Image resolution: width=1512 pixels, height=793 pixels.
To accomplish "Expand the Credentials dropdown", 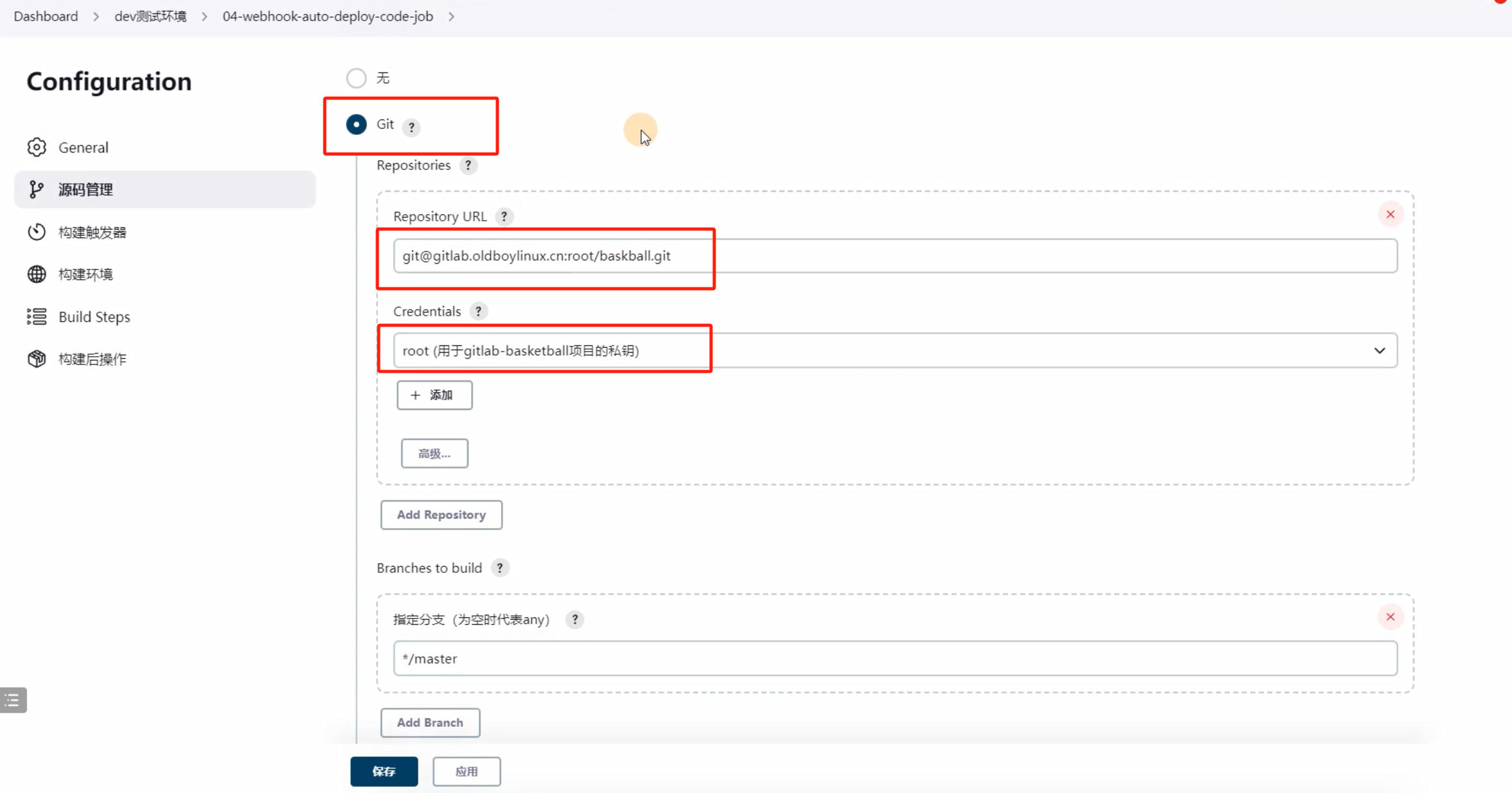I will click(1379, 350).
